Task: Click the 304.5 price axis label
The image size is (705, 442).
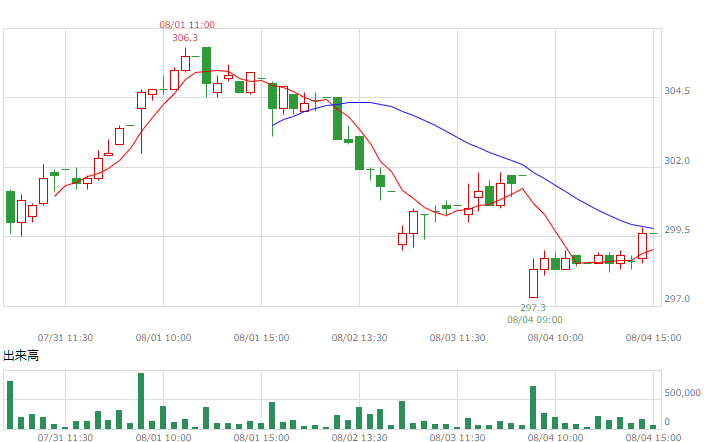Action: coord(677,91)
